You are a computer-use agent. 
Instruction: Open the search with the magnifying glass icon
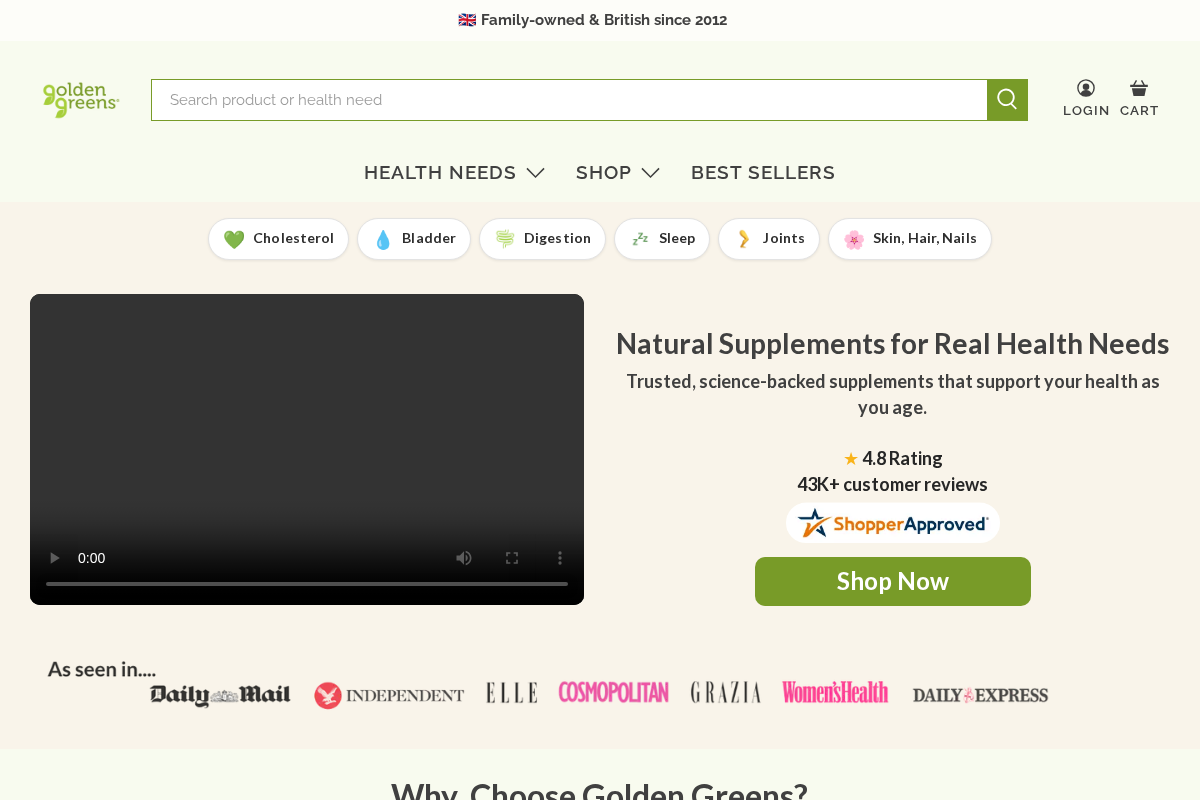(1007, 99)
